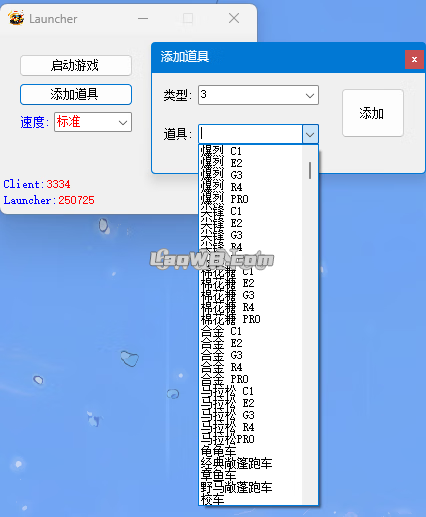Click the 添加道具 button in Launcher window
The height and width of the screenshot is (517, 426).
(76, 94)
